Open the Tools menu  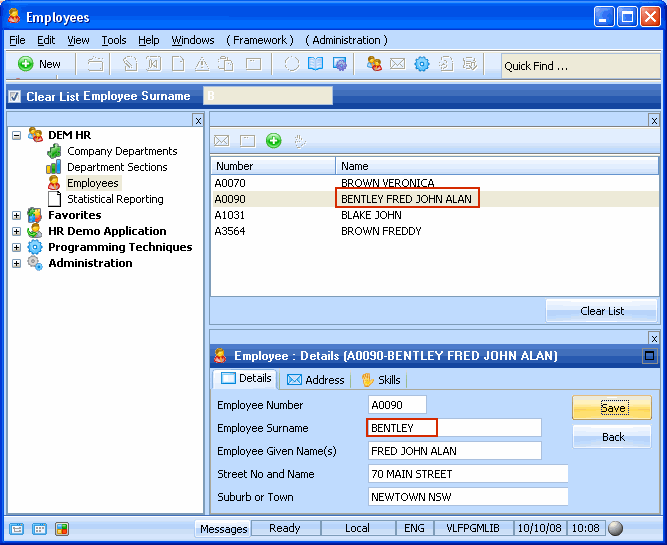[x=114, y=40]
